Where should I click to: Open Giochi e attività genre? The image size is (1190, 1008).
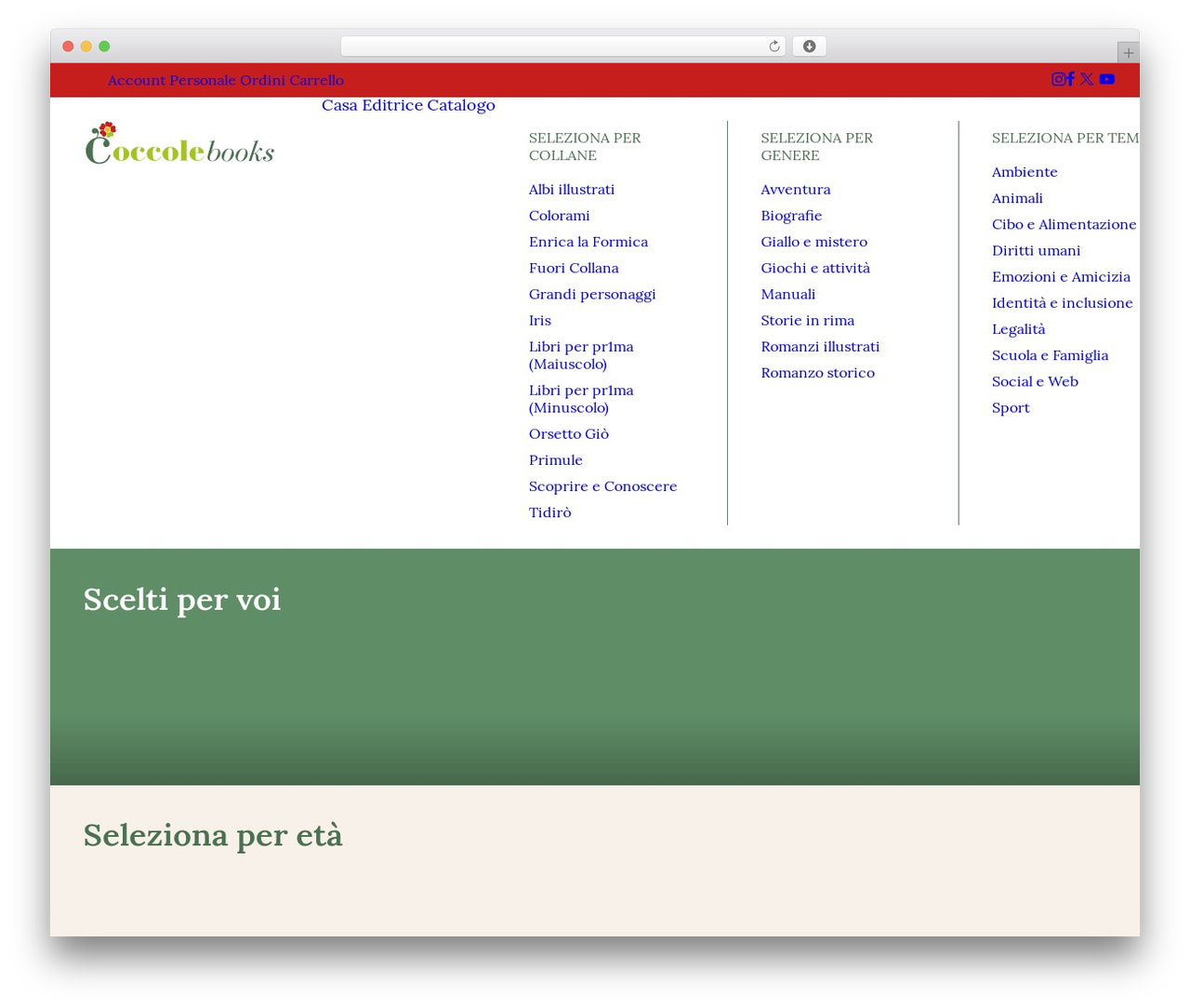(x=815, y=268)
